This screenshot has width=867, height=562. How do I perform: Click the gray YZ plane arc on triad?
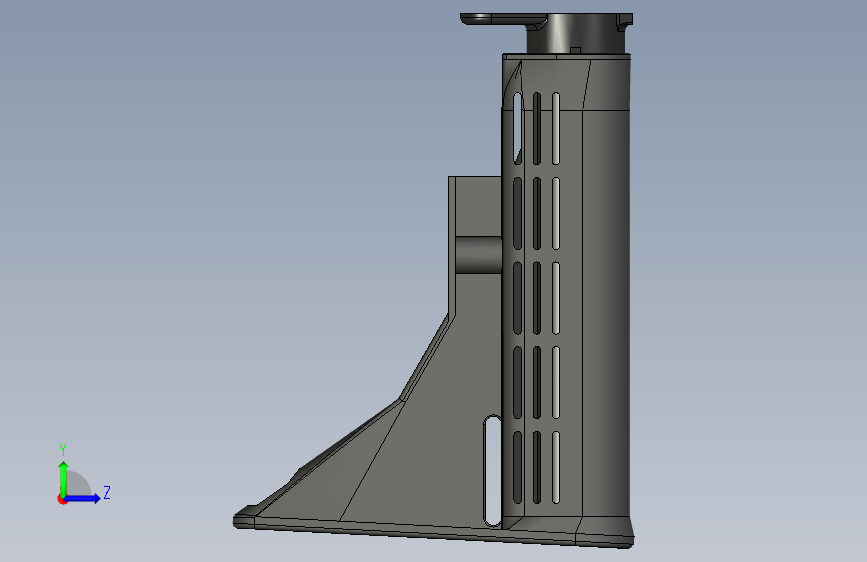pyautogui.click(x=79, y=483)
